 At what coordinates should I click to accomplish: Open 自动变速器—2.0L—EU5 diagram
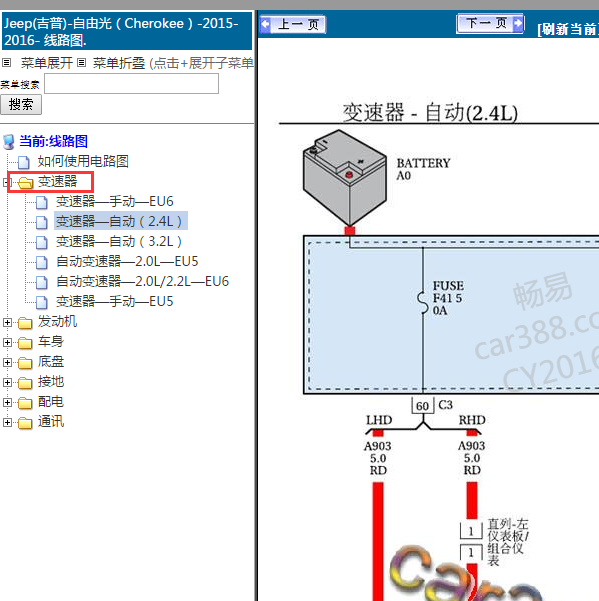pyautogui.click(x=127, y=261)
